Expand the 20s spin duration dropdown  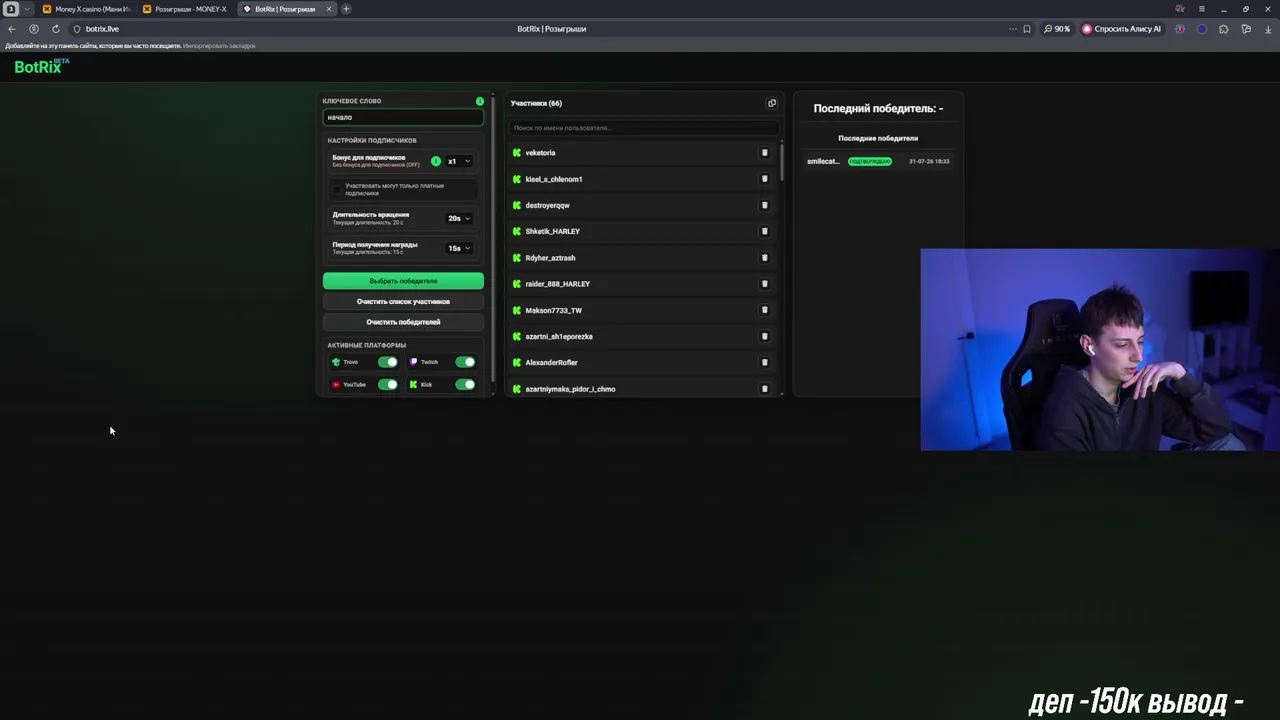459,218
